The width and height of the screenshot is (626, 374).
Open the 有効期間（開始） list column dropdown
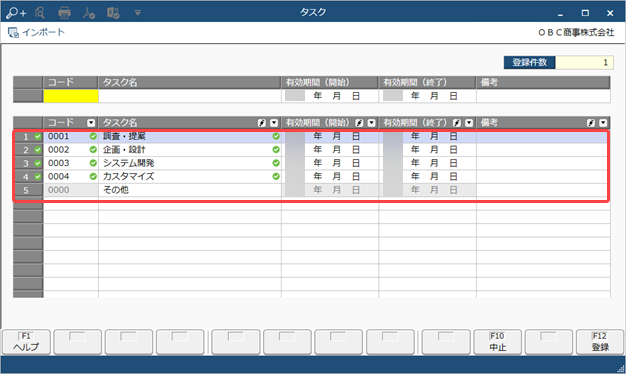click(x=371, y=123)
